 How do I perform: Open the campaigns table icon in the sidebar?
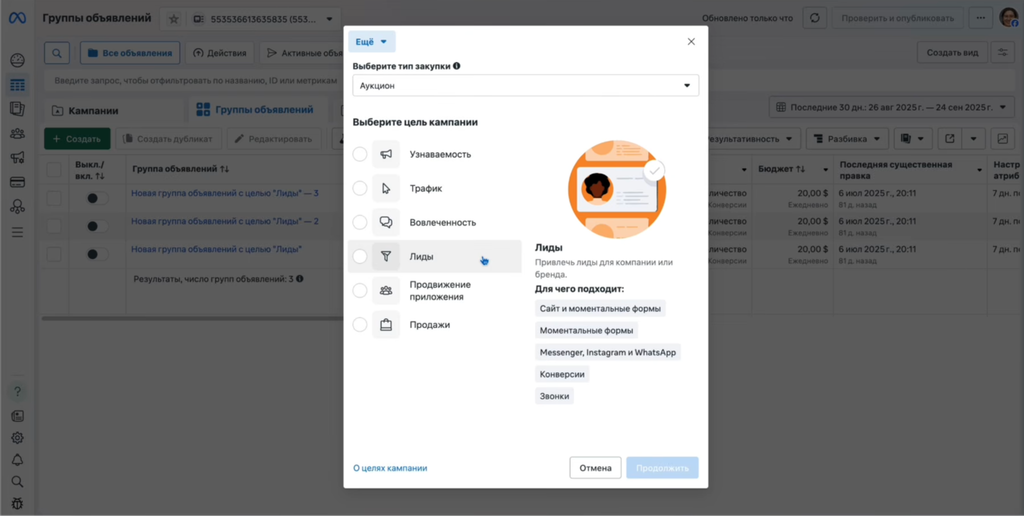point(18,85)
